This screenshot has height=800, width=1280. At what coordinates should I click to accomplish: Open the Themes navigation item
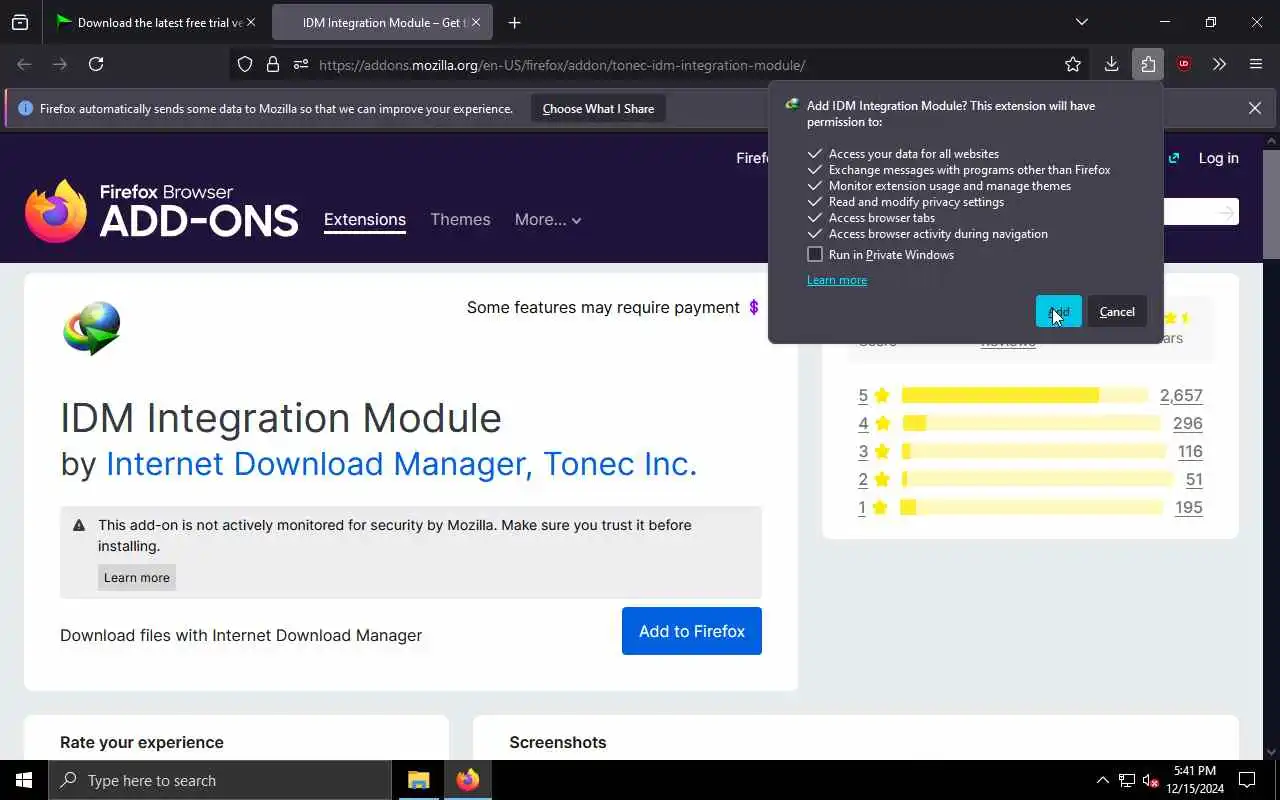[x=460, y=219]
